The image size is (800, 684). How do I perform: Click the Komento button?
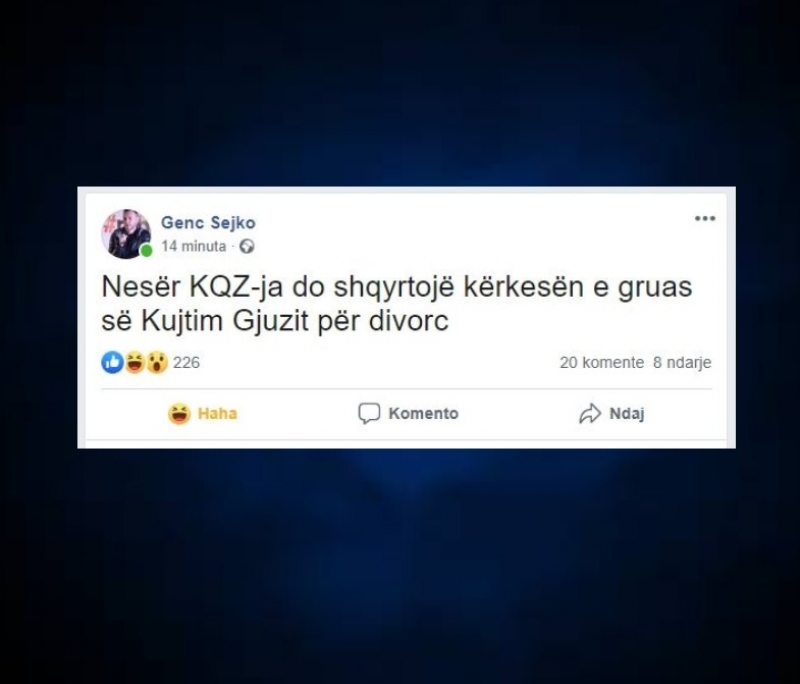408,414
